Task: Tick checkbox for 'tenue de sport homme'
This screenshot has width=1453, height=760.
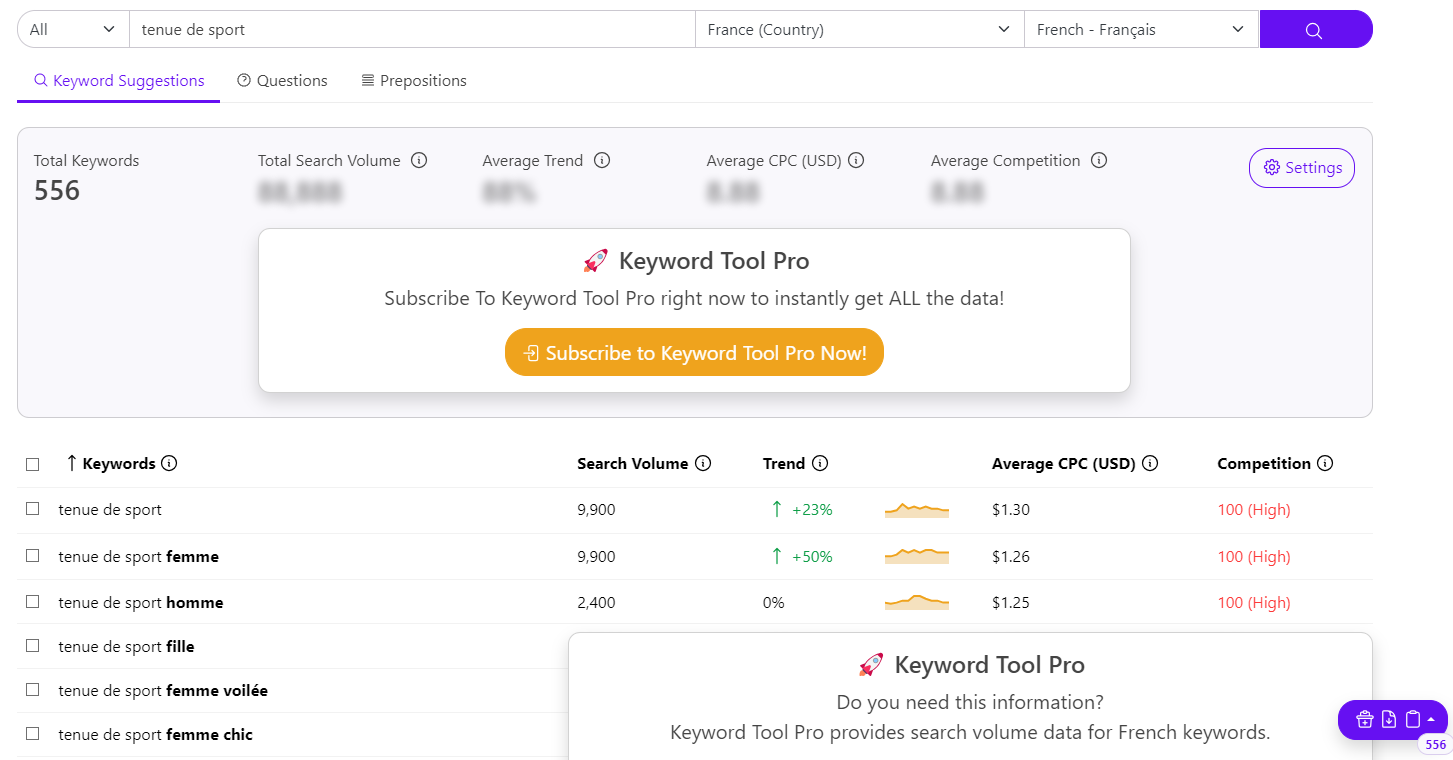Action: point(33,601)
